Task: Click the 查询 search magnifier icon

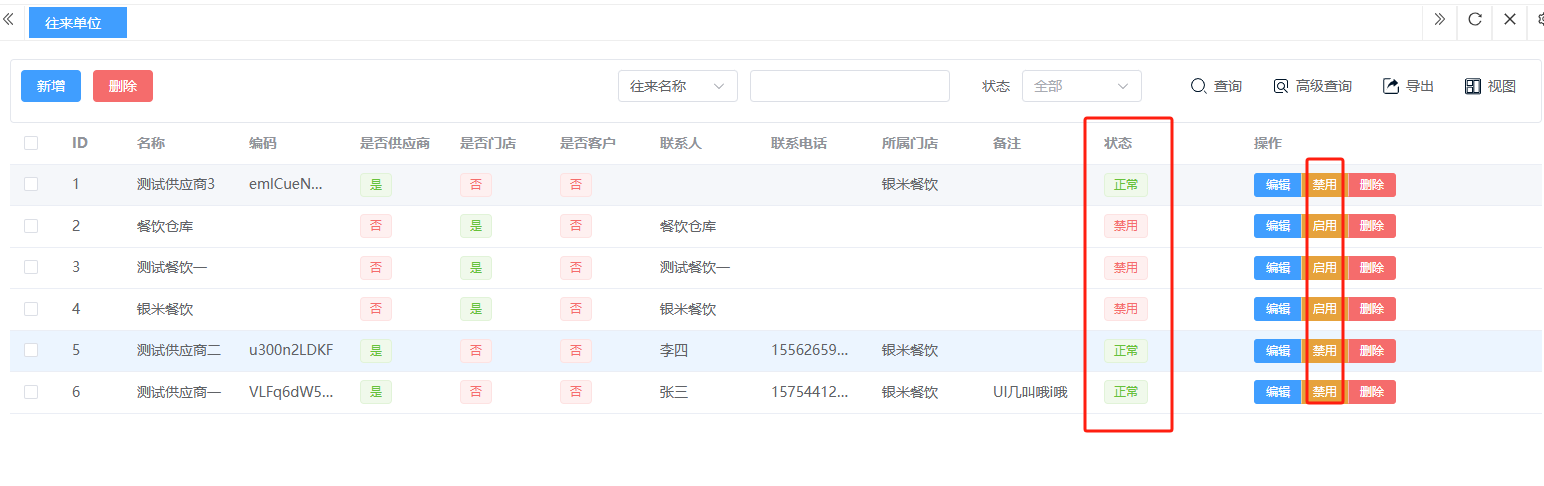Action: 1198,86
